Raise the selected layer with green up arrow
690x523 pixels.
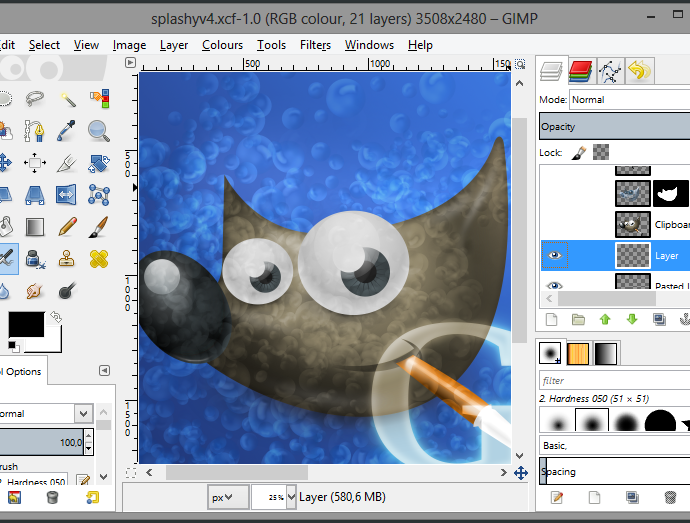(605, 319)
